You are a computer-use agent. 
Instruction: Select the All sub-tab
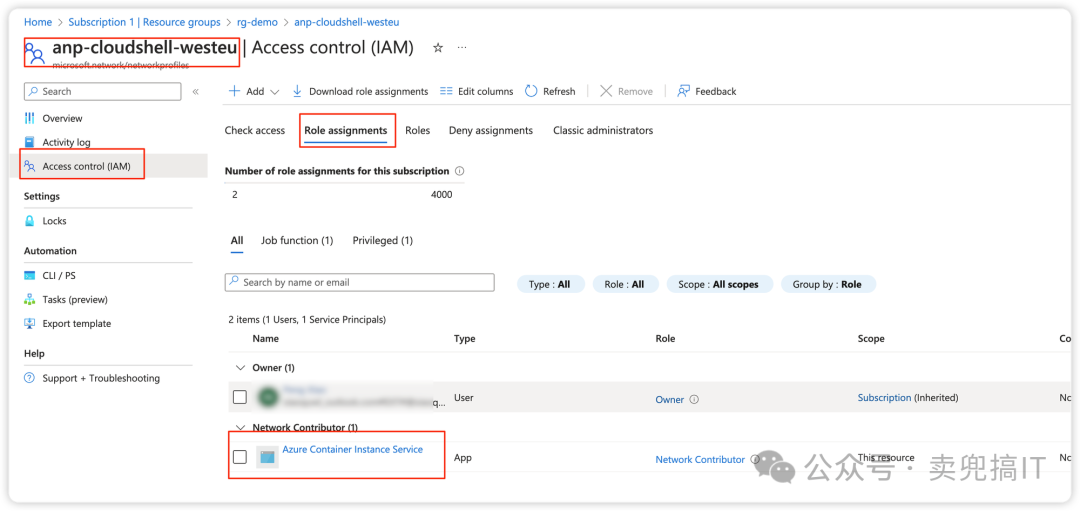(x=237, y=240)
